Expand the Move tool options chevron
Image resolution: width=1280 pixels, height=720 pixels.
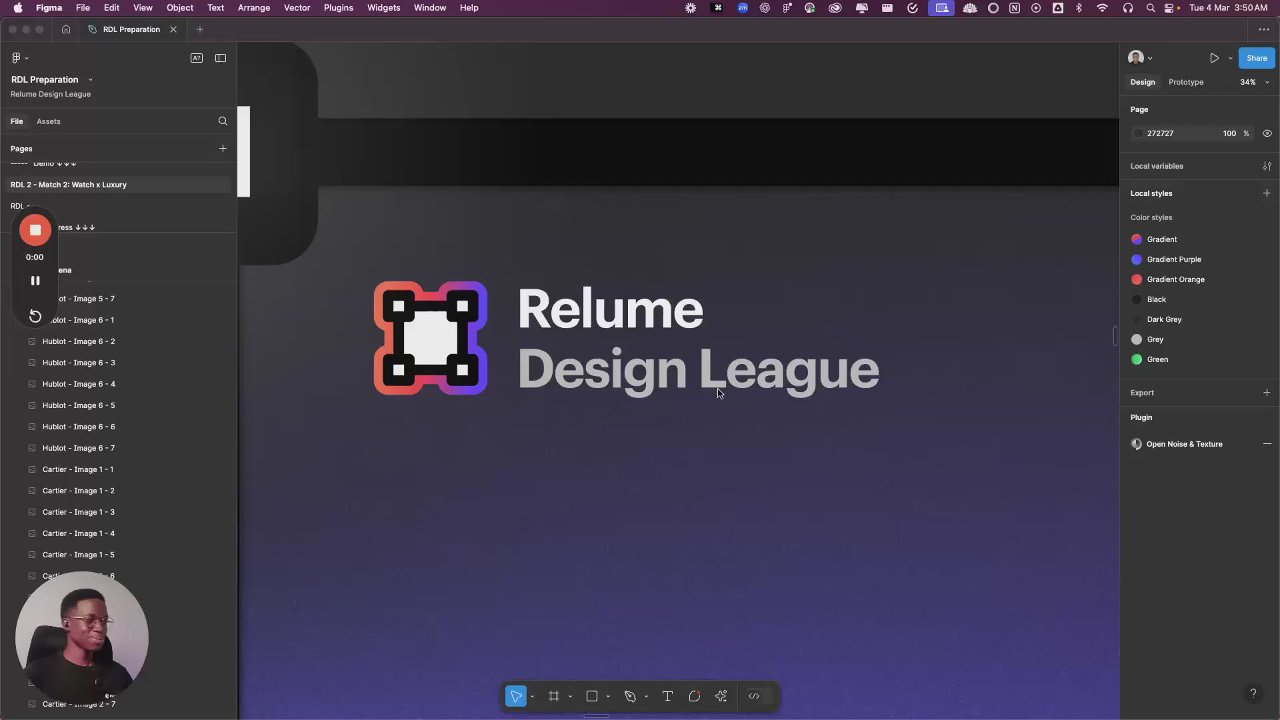[532, 697]
